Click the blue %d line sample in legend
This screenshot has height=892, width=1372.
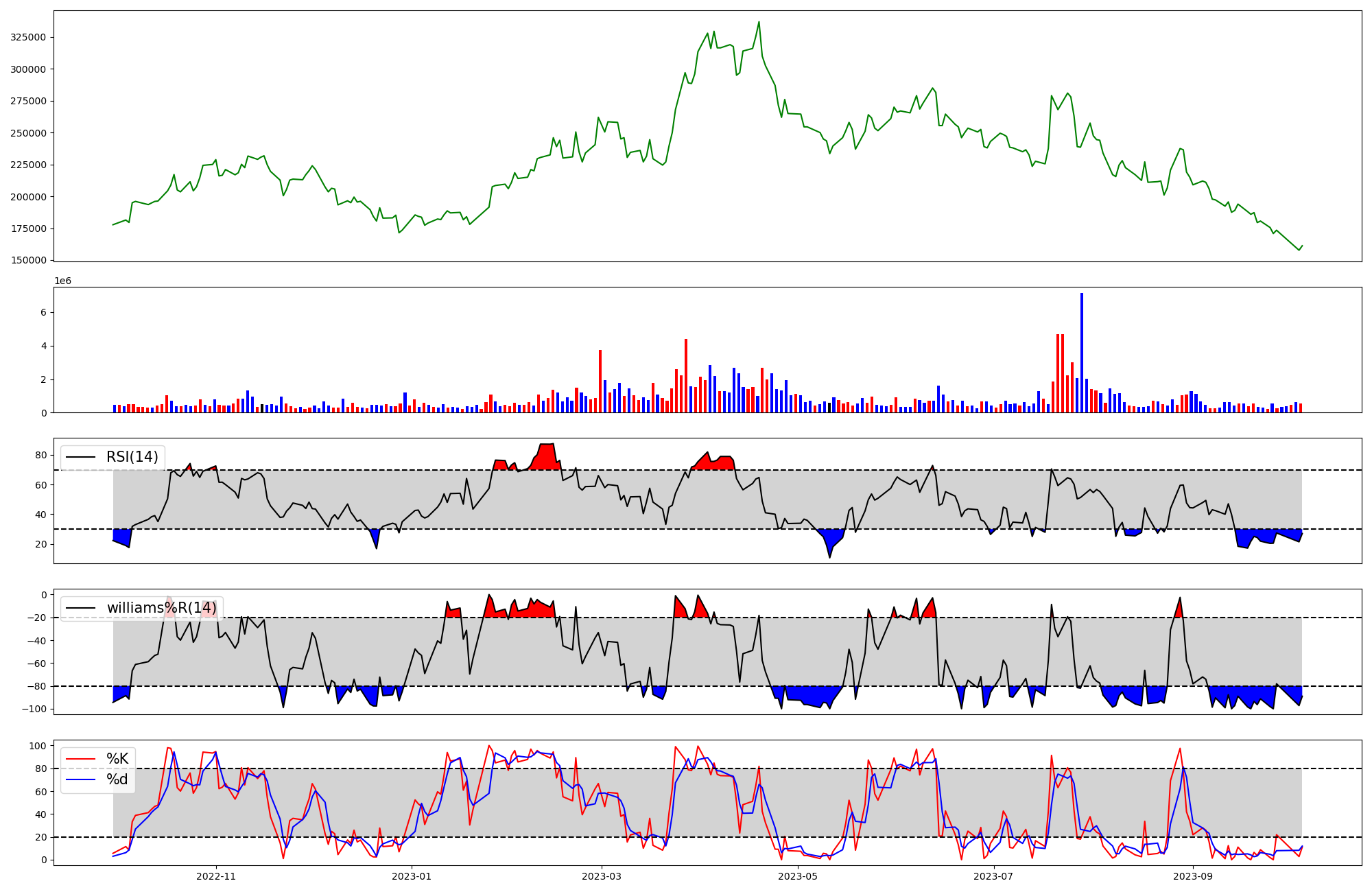(80, 779)
